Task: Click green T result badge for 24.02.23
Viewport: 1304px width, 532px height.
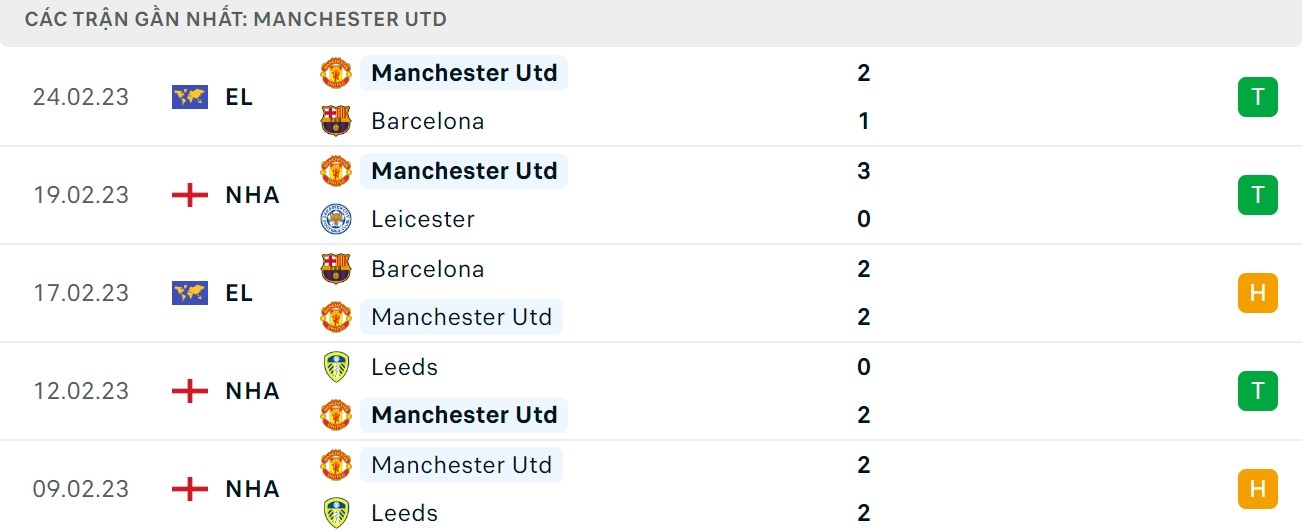Action: point(1257,97)
